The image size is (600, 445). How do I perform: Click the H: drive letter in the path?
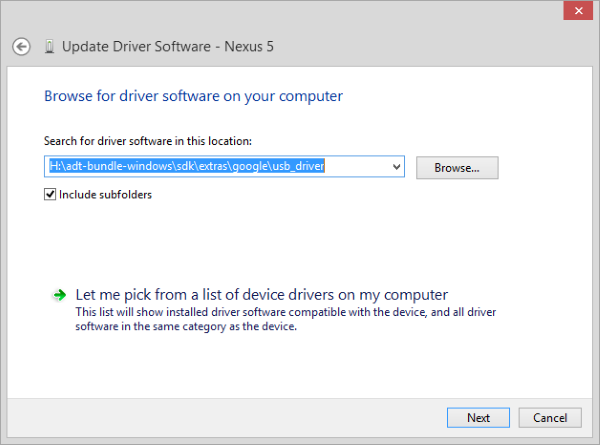click(x=55, y=166)
